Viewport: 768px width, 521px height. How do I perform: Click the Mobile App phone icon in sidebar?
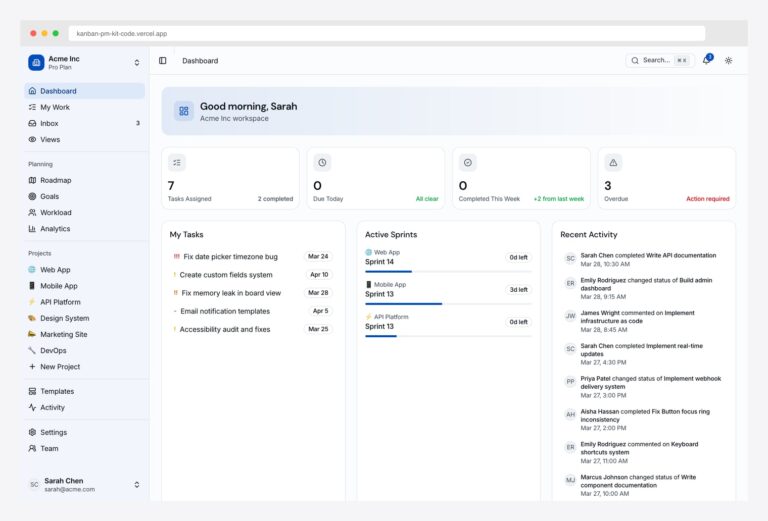(x=32, y=285)
